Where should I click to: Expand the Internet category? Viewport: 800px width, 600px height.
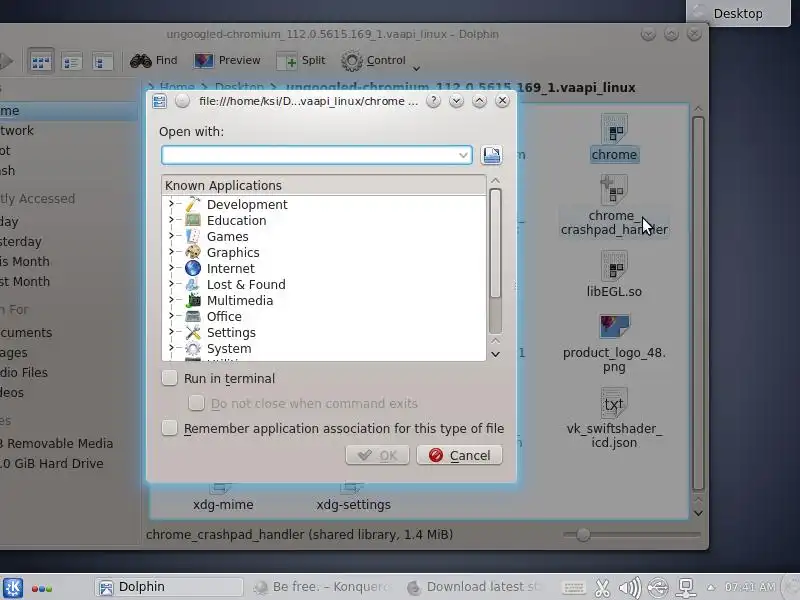tap(171, 268)
